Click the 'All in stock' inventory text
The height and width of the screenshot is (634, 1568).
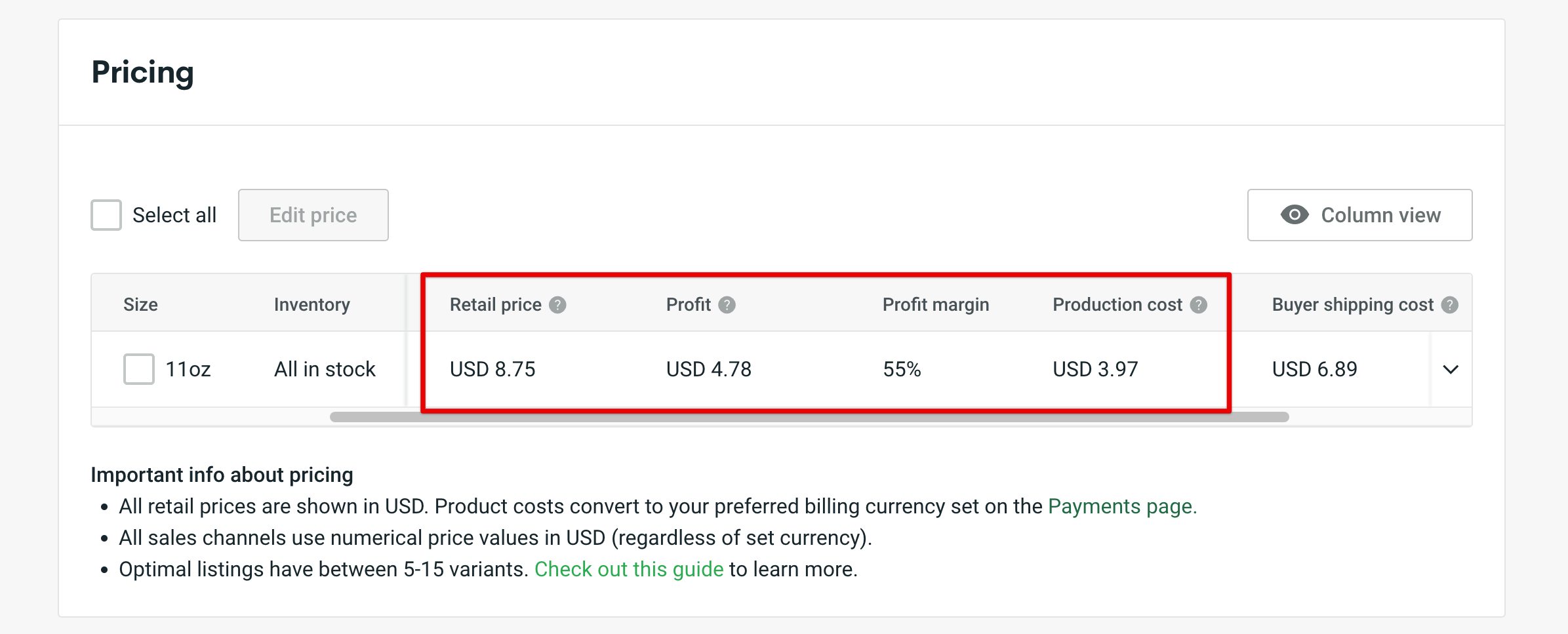coord(324,368)
